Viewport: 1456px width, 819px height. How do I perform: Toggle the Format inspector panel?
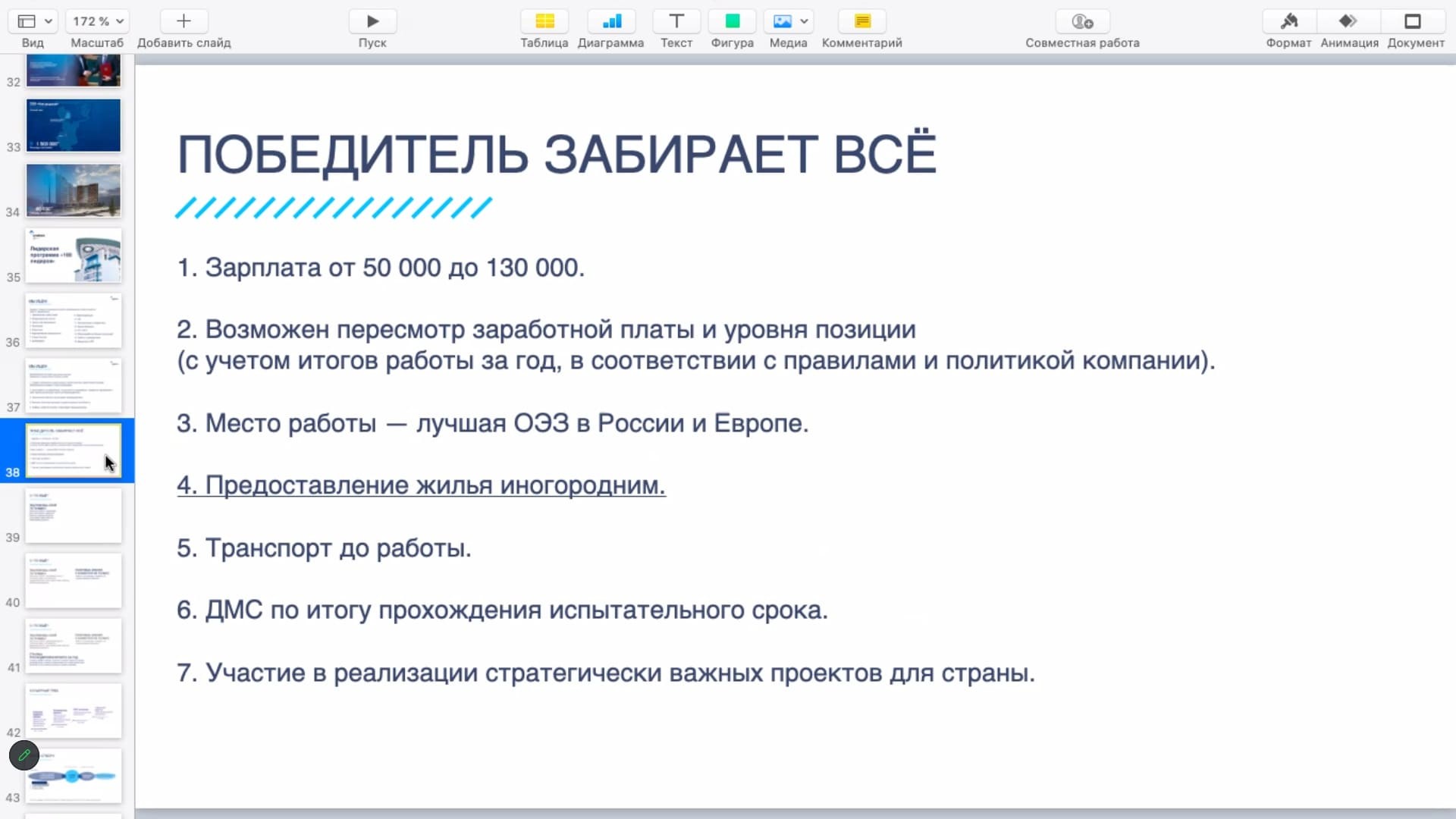click(x=1288, y=21)
